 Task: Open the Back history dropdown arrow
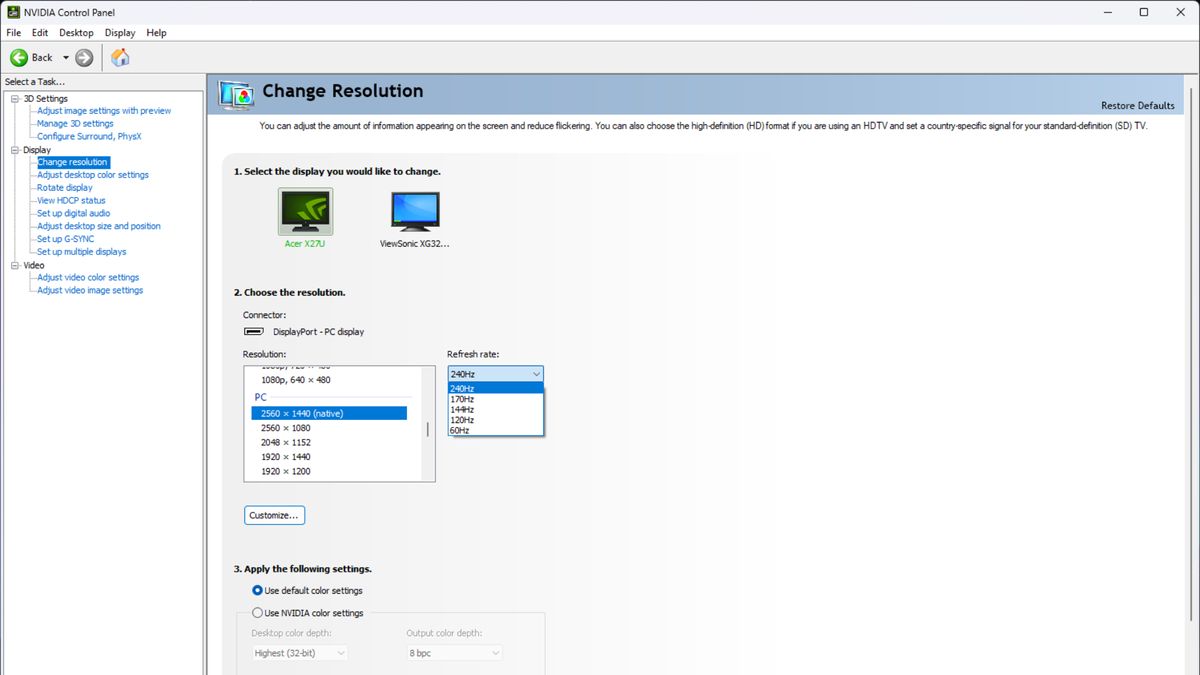click(x=66, y=57)
